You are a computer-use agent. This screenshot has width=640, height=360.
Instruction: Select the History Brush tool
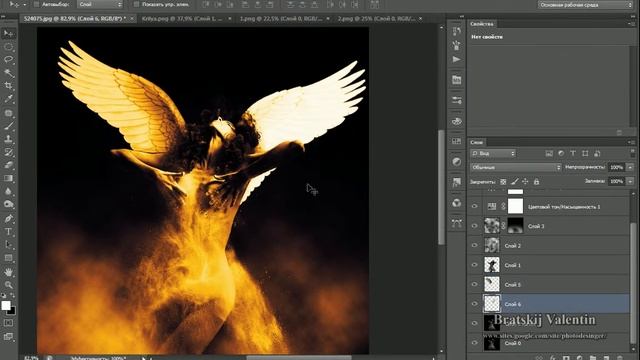(x=8, y=152)
